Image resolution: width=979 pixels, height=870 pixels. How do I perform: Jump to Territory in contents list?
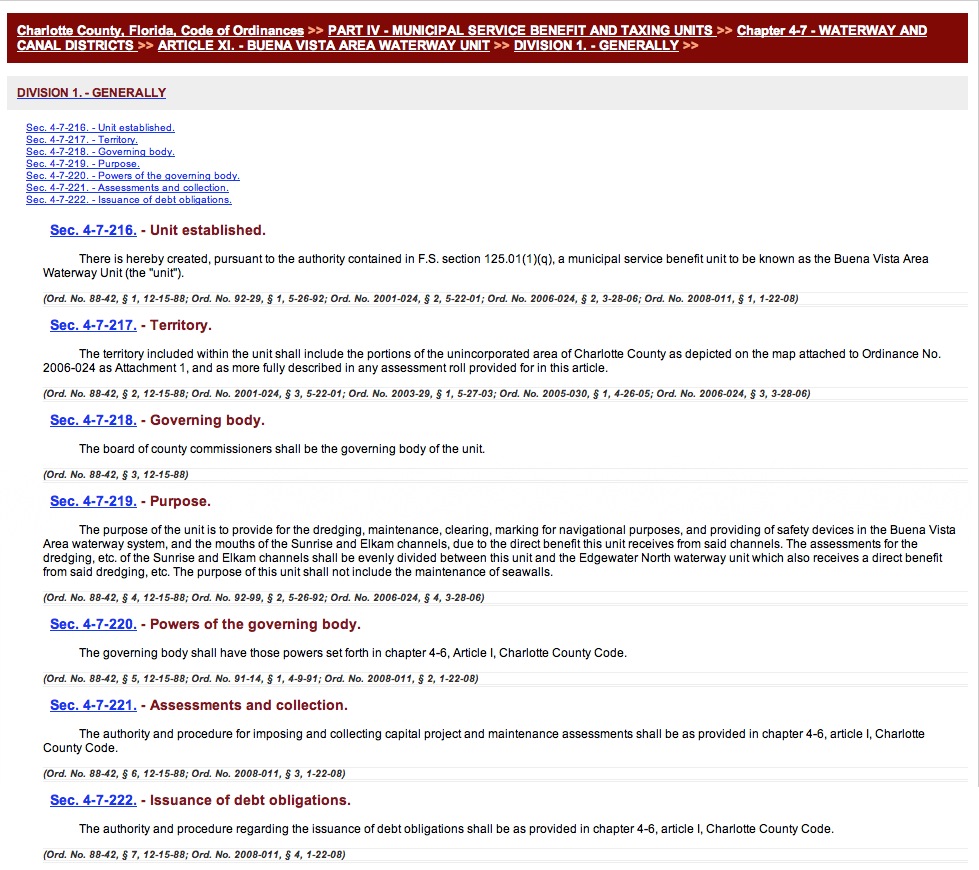[x=82, y=140]
